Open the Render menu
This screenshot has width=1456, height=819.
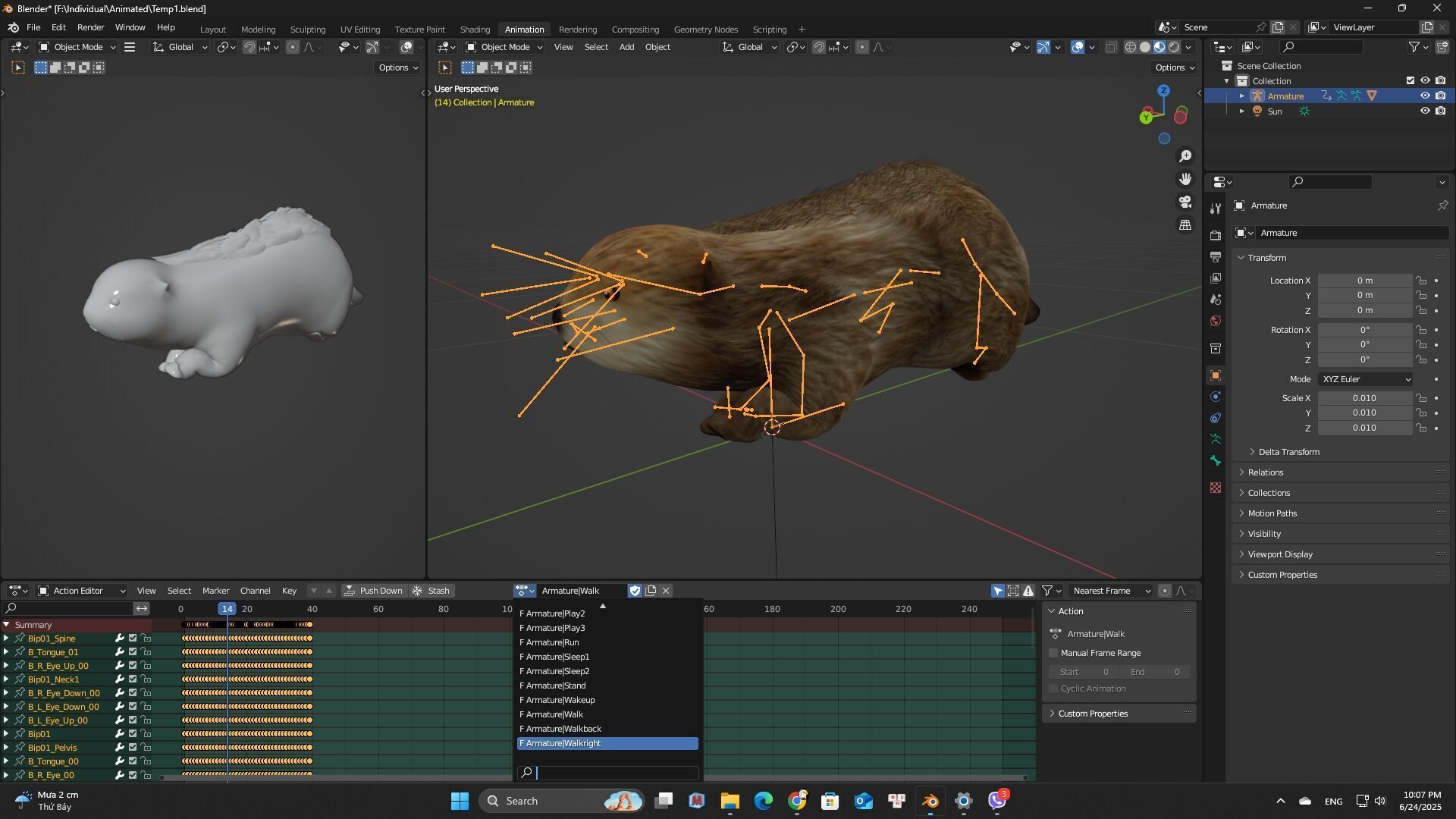pos(90,27)
